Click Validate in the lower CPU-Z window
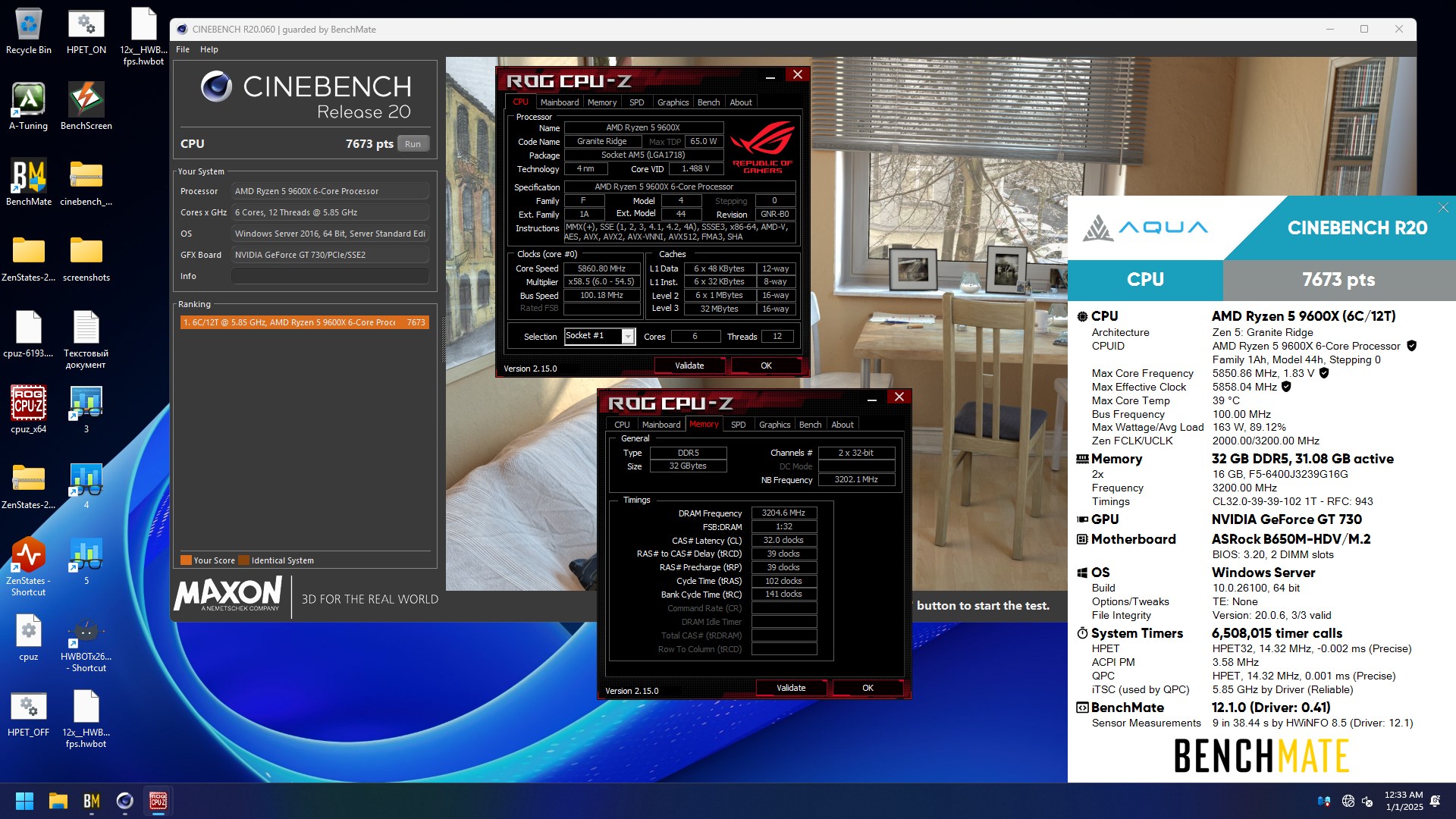 [x=791, y=688]
